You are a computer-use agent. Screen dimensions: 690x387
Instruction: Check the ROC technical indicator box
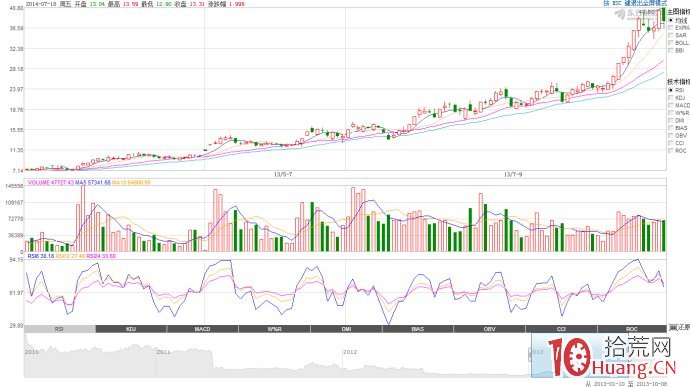tap(671, 150)
